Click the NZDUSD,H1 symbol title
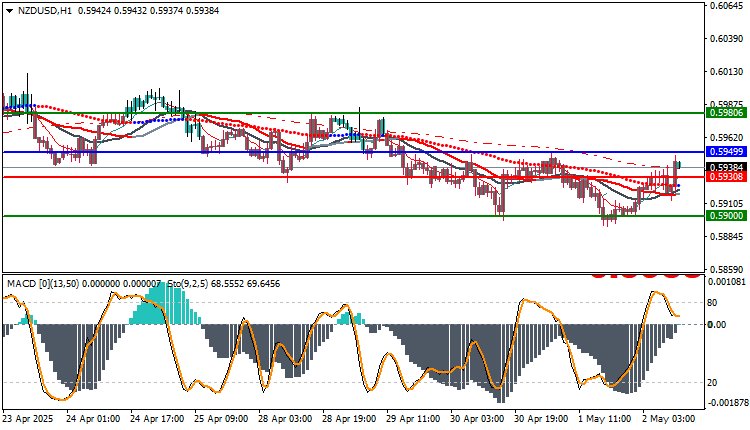Viewport: 750px width, 430px height. 44,11
